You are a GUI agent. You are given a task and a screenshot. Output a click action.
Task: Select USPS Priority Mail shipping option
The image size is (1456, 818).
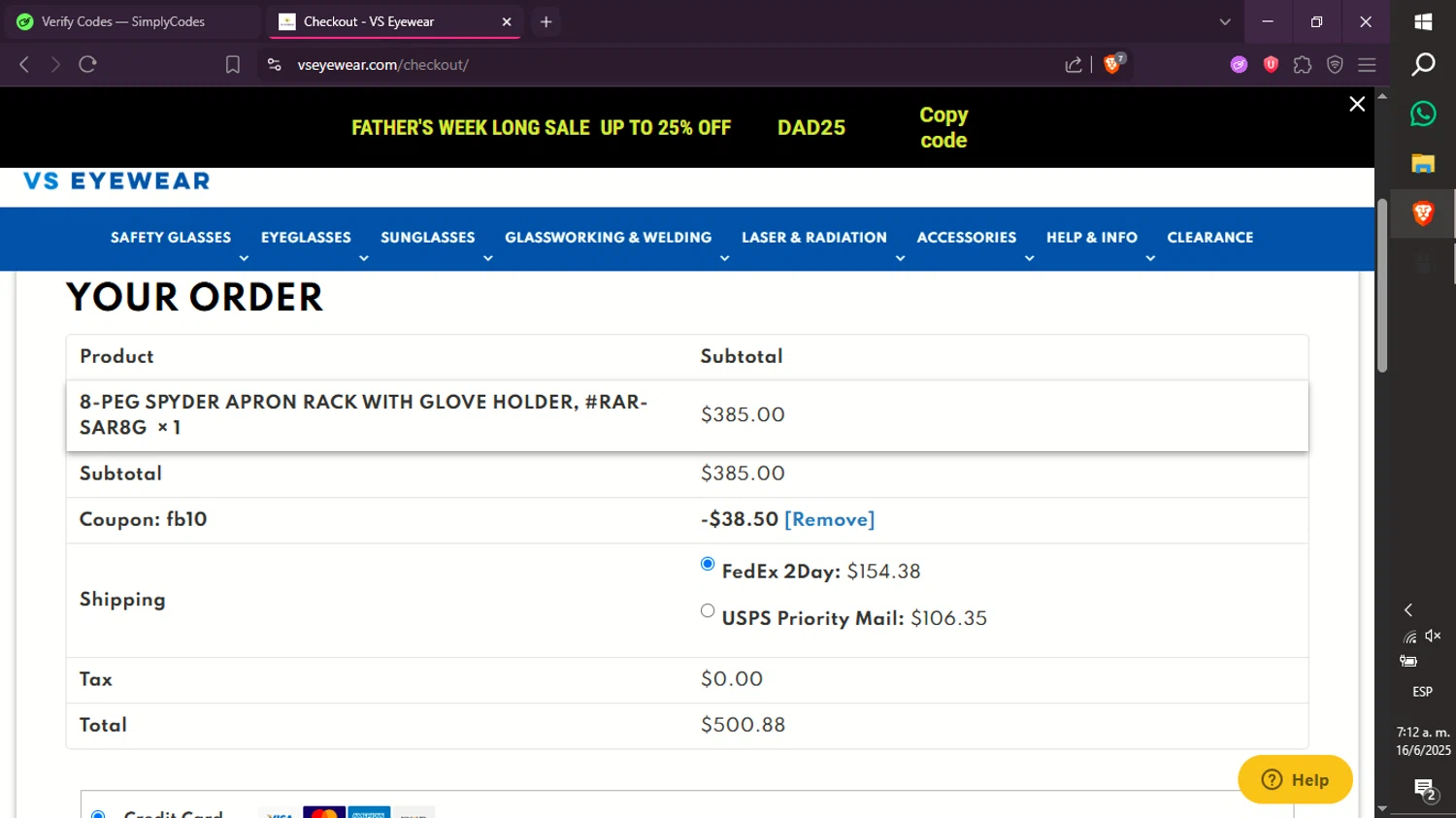pos(708,610)
